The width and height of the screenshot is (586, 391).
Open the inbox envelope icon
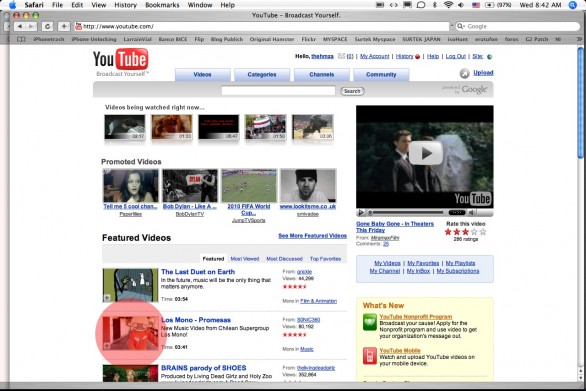(x=341, y=56)
